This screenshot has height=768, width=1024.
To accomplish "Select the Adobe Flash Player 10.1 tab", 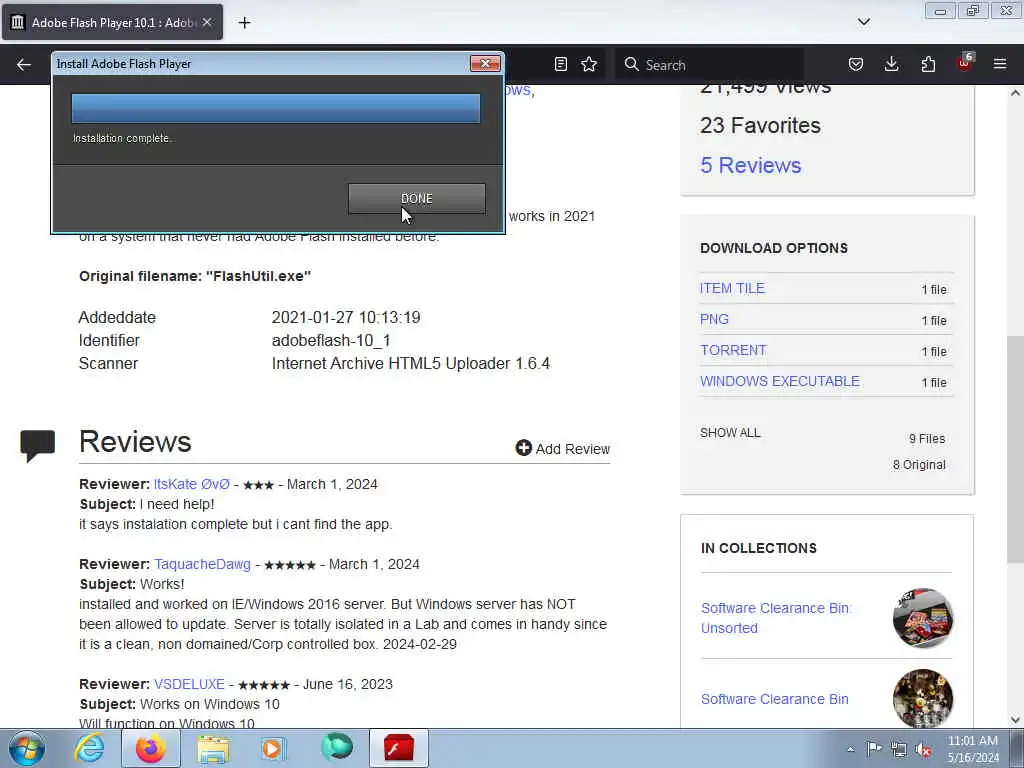I will (x=112, y=22).
